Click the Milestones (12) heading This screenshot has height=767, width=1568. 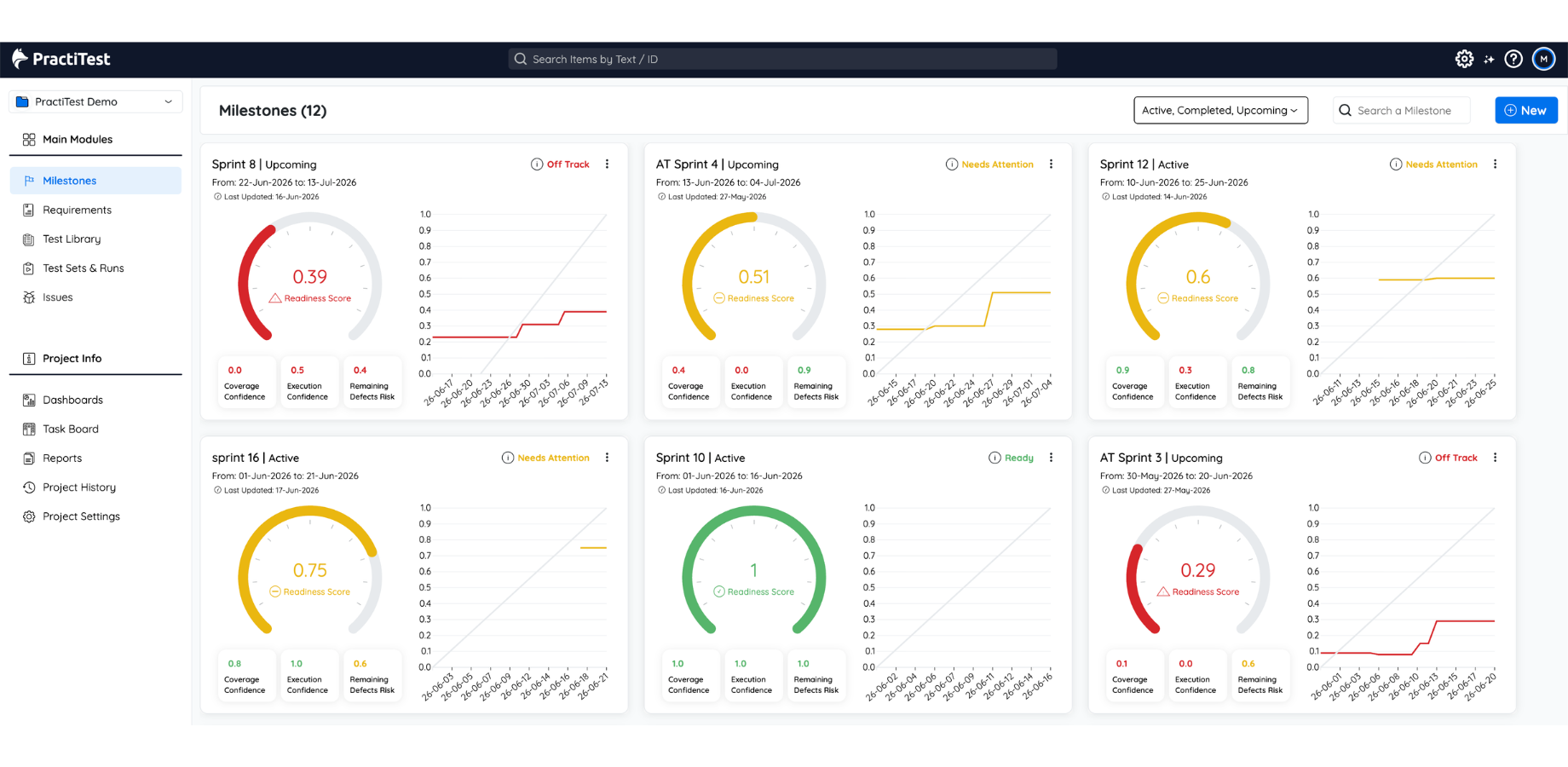273,111
